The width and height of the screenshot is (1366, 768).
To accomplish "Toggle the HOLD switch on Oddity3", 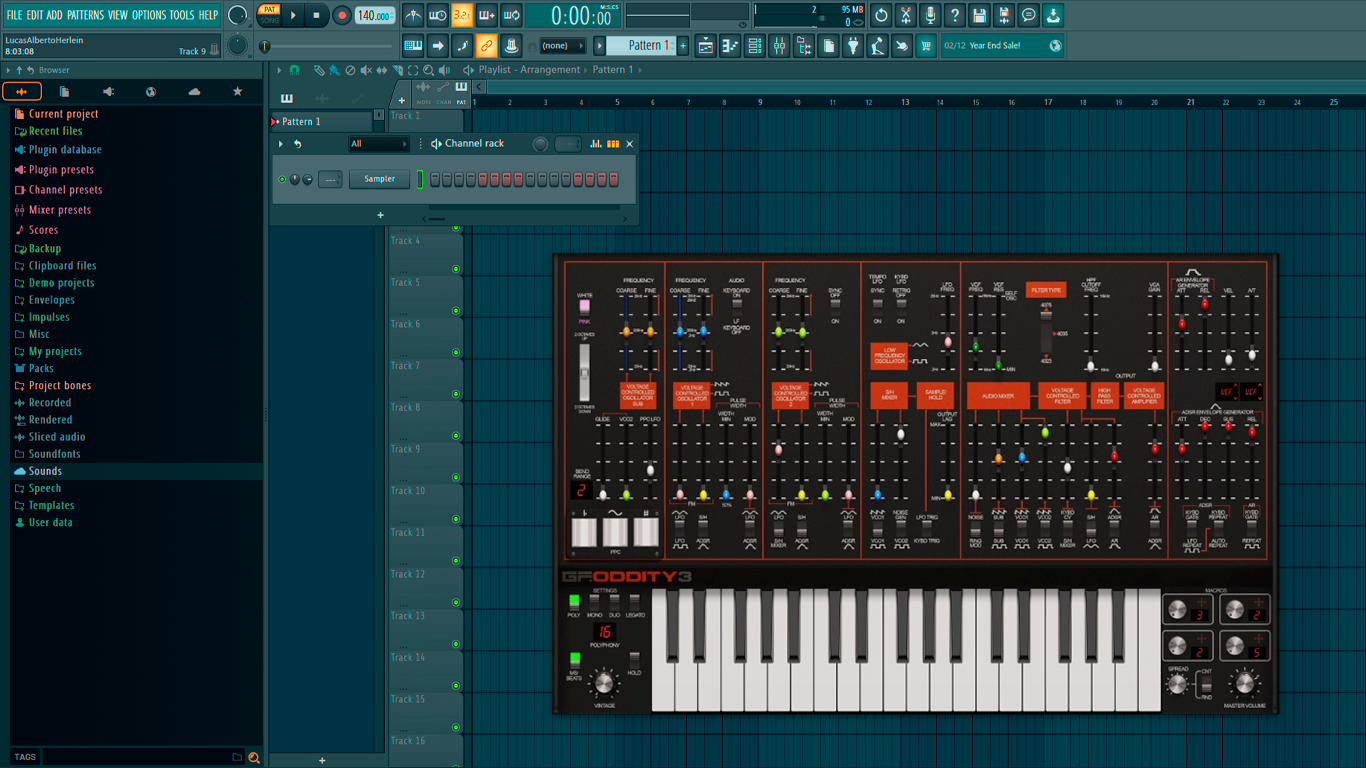I will pos(634,661).
